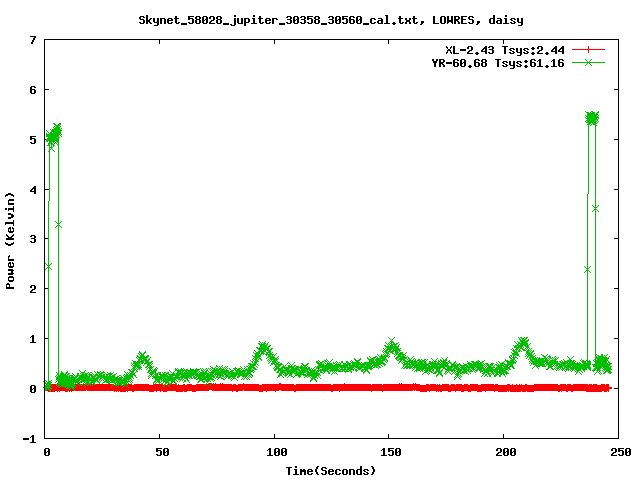Image resolution: width=640 pixels, height=480 pixels.
Task: Click x-axis tick label 50
Action: point(162,452)
